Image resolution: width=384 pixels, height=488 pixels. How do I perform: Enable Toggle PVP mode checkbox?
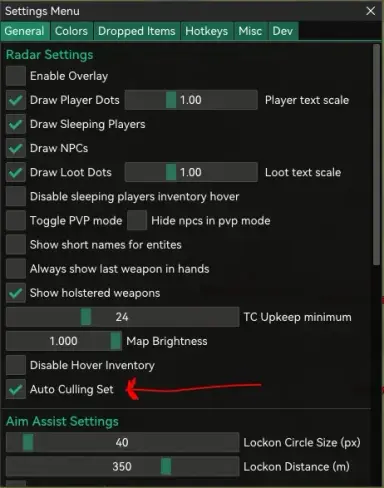16,221
